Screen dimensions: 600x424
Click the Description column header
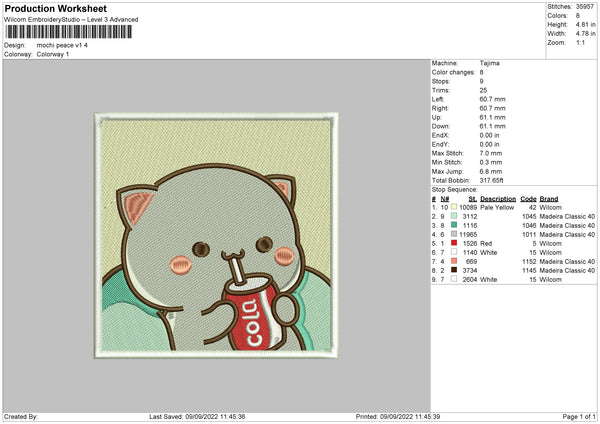[x=498, y=199]
